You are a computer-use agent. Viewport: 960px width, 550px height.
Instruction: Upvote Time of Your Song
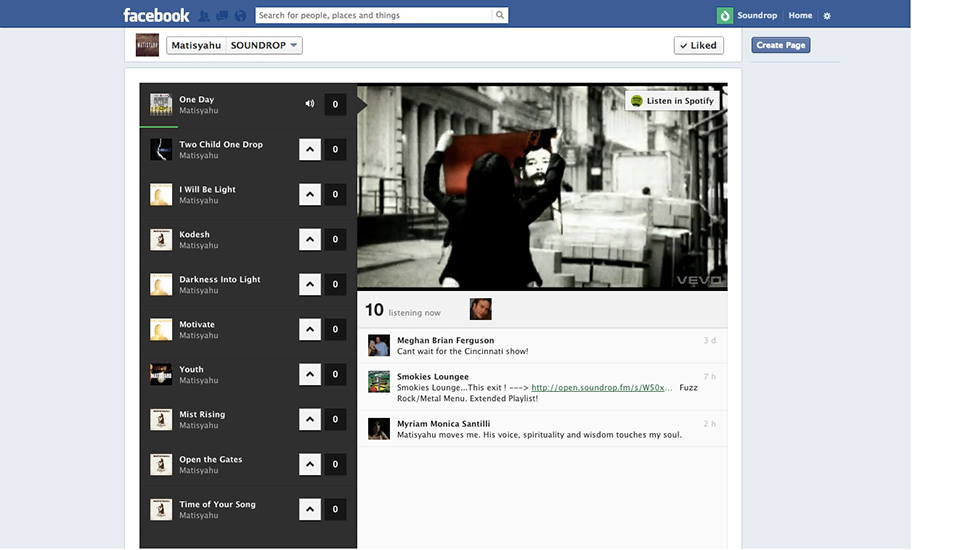(310, 510)
